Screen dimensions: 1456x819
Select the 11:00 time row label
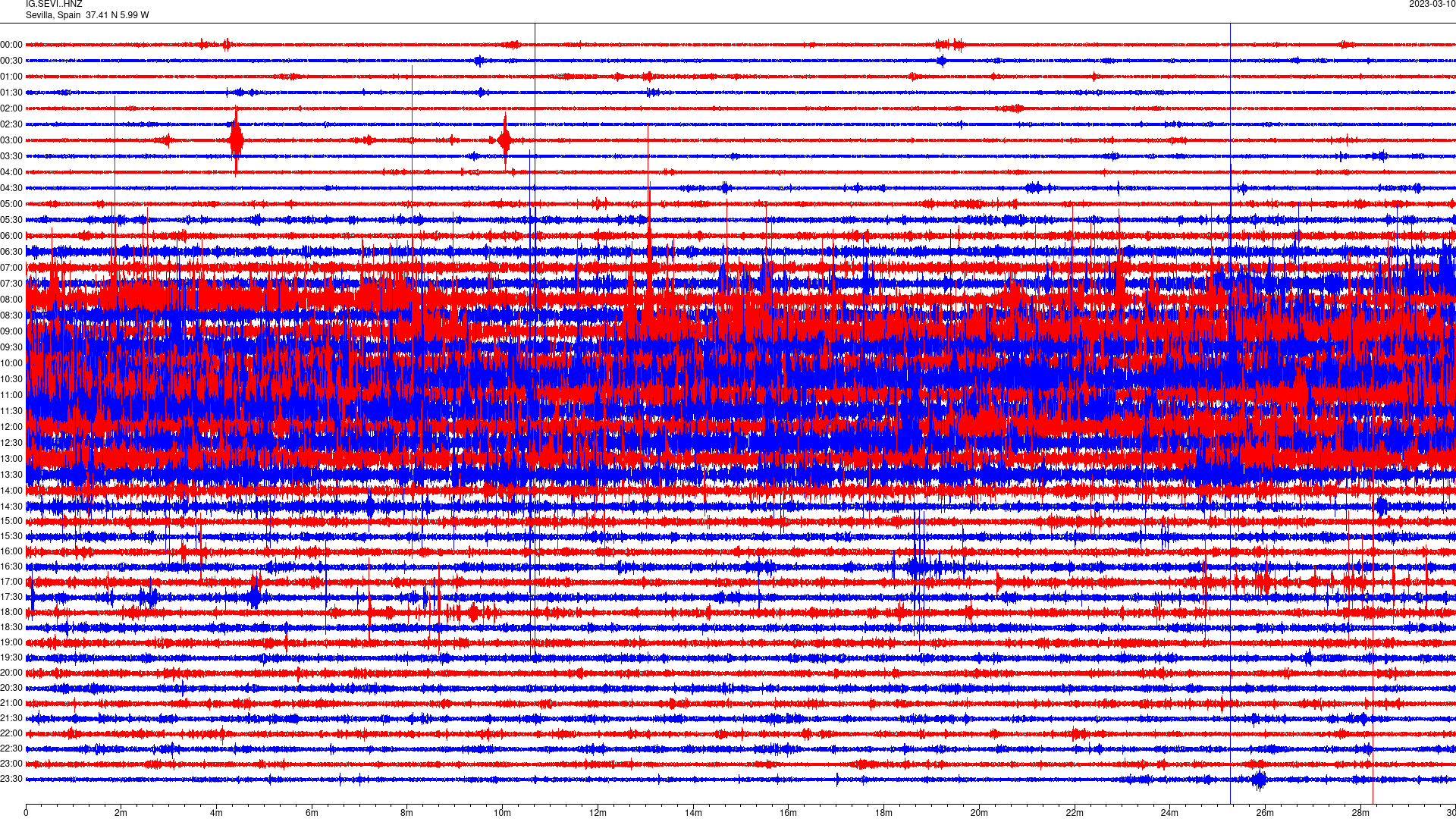[11, 395]
